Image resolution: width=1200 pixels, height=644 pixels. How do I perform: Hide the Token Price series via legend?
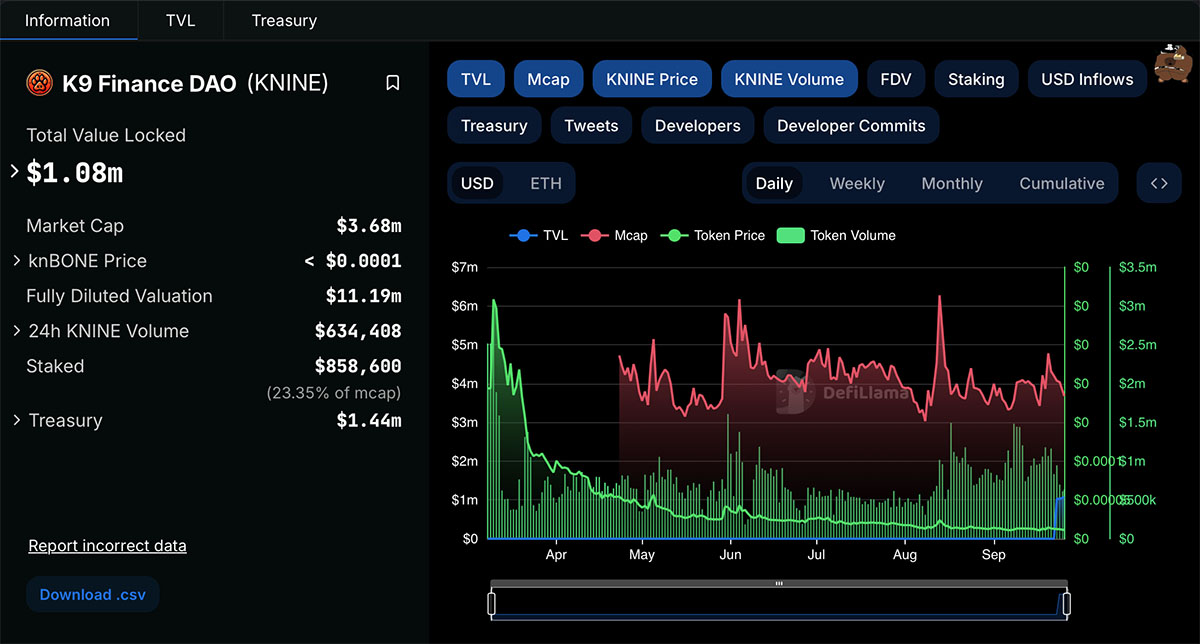[713, 236]
